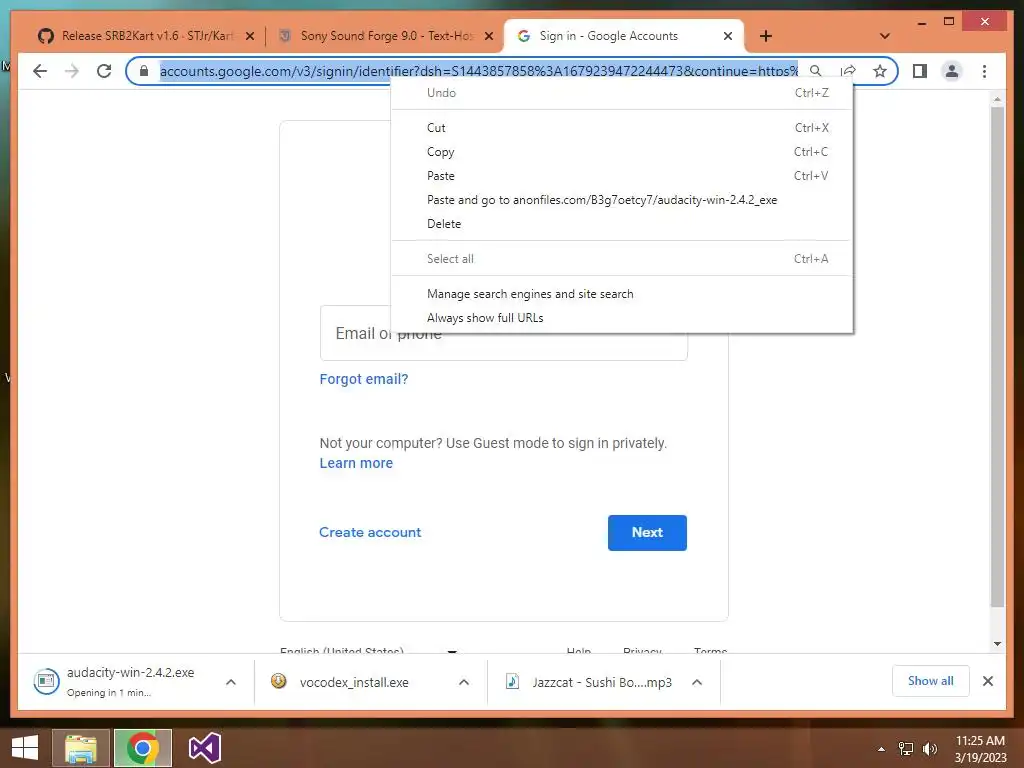Open the Learn more link

click(356, 463)
